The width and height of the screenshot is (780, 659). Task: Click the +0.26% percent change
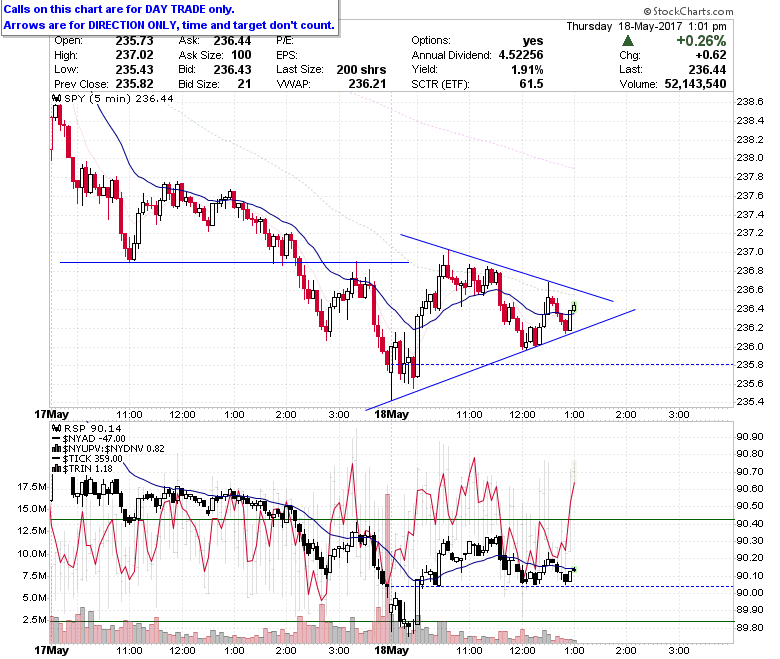pos(701,41)
